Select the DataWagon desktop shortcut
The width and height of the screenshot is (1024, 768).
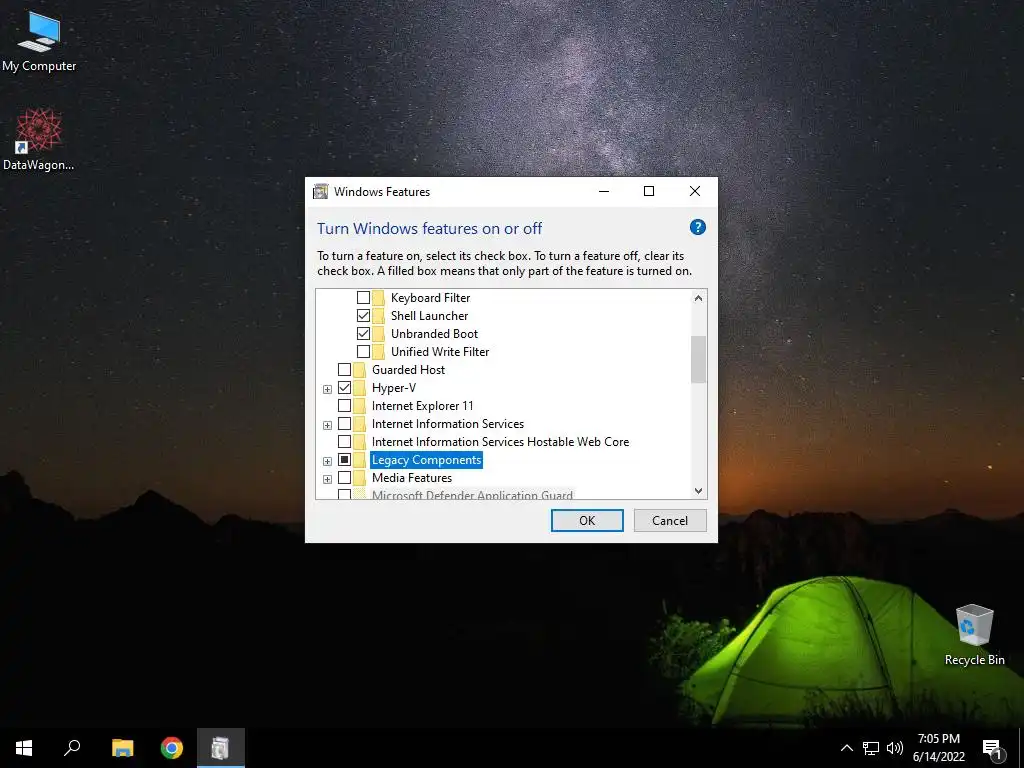pos(38,140)
